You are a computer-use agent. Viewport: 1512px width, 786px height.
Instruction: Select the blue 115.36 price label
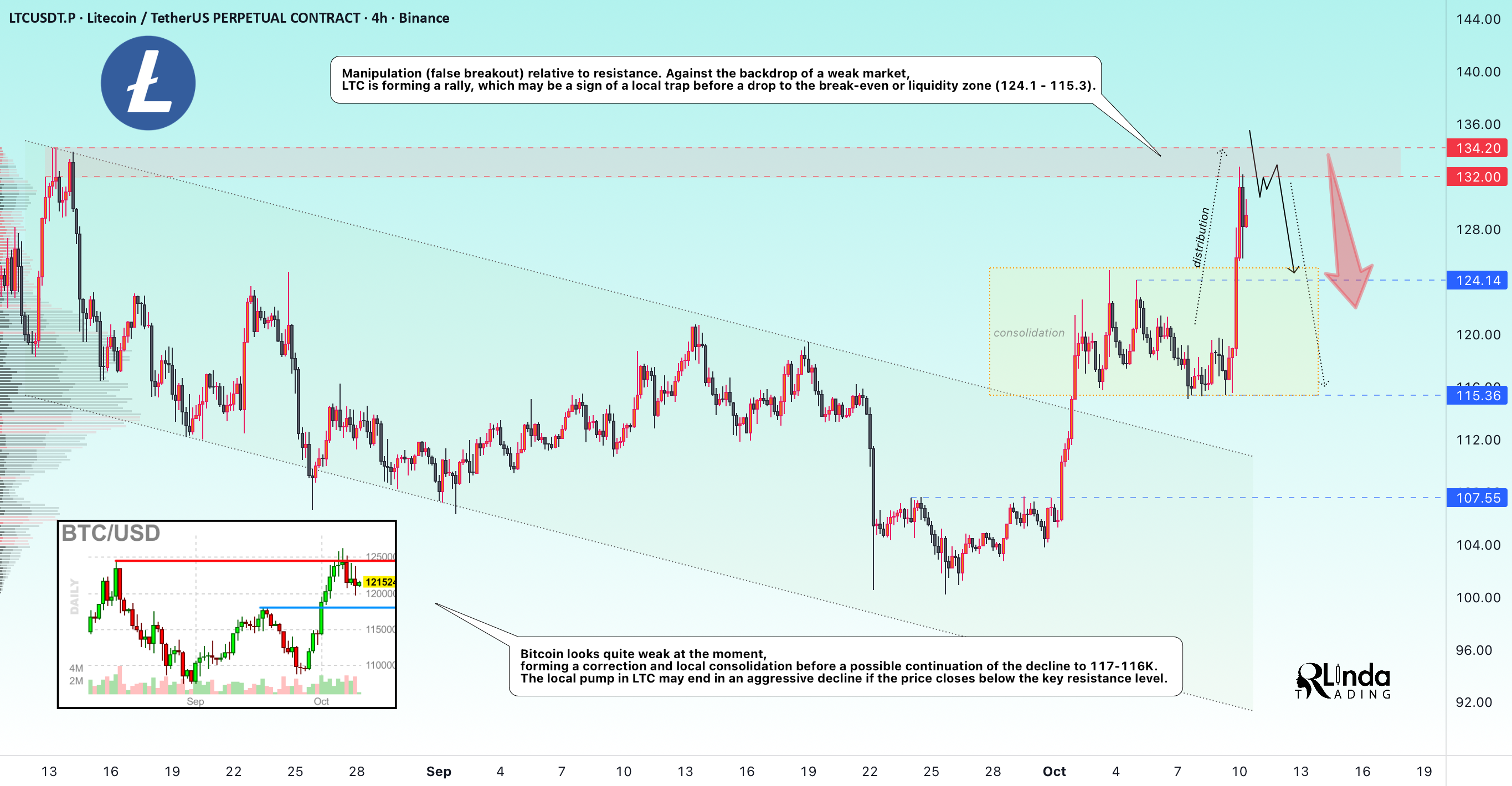1477,395
